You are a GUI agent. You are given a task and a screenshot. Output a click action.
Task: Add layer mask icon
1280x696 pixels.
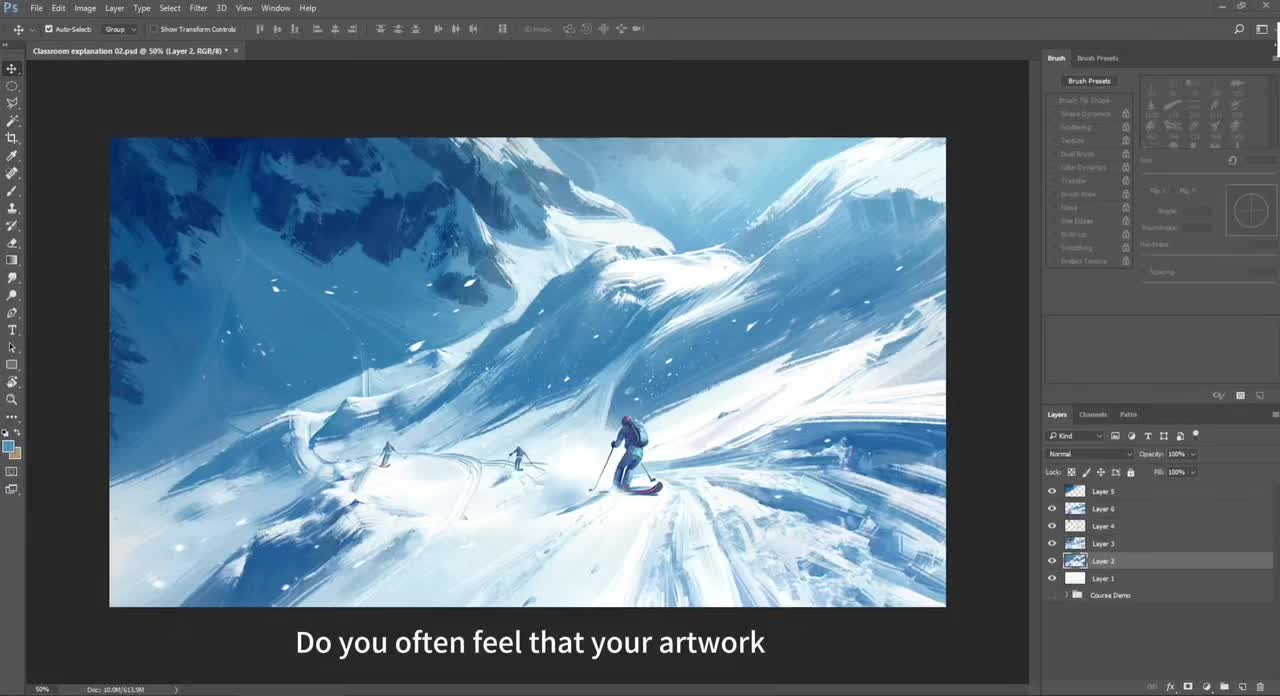coord(1188,687)
